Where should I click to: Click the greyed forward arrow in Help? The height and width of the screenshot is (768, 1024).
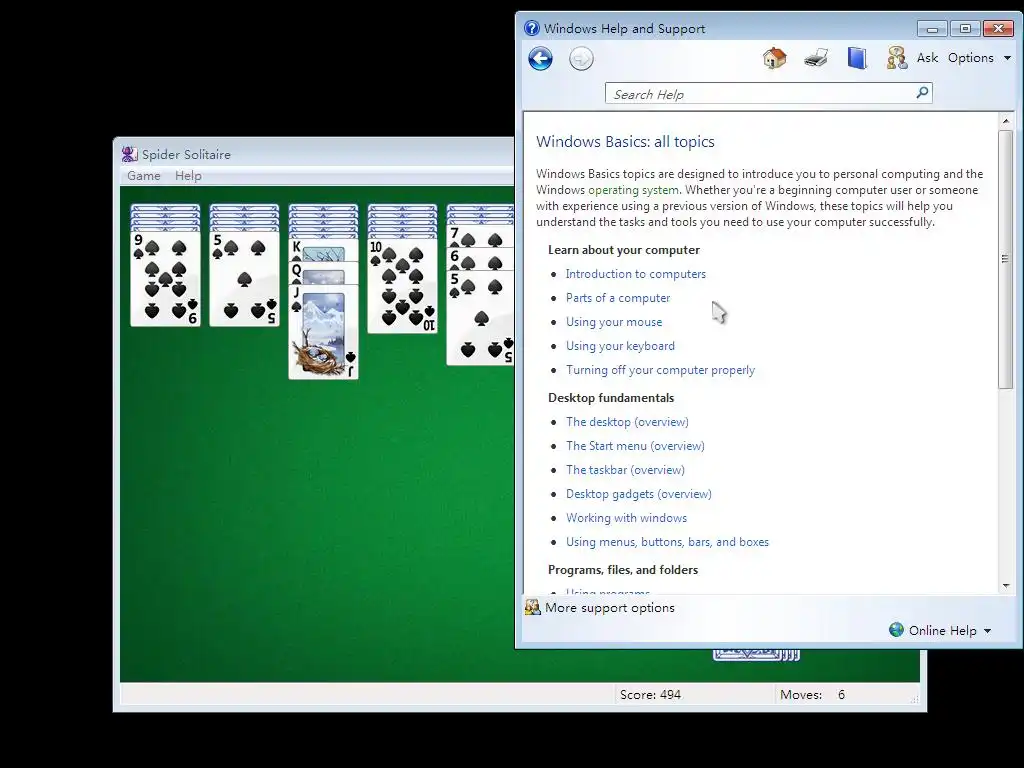click(581, 59)
